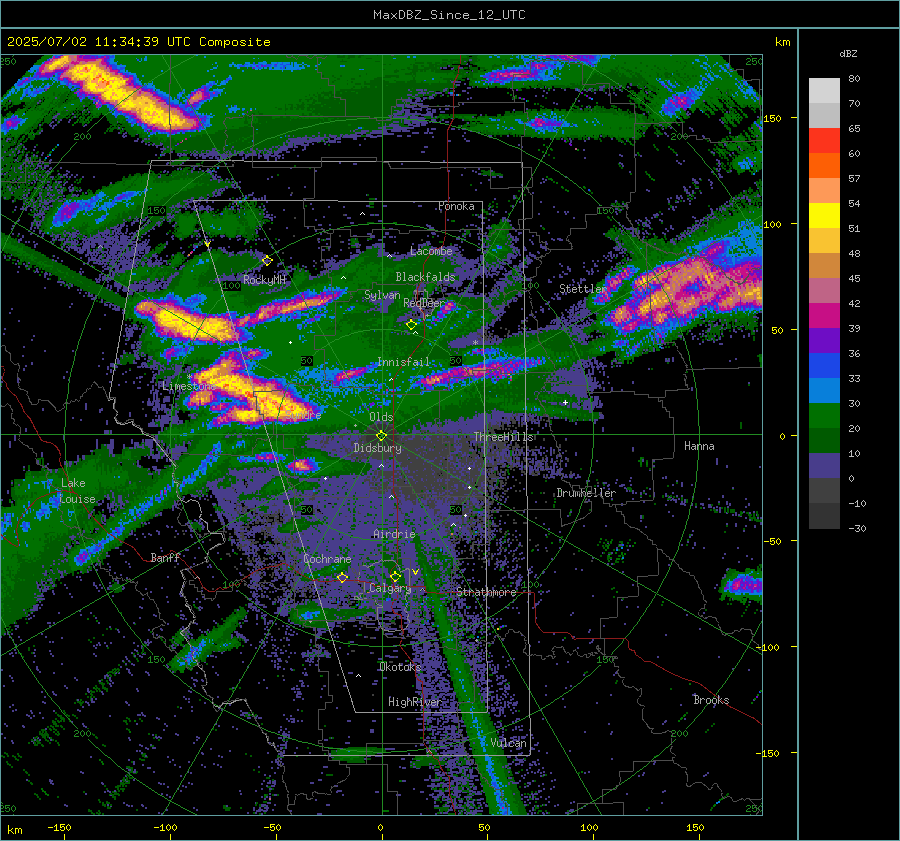Viewport: 900px width, 841px height.
Task: Select the radar site diamond above Didsbury
Action: pyautogui.click(x=381, y=436)
